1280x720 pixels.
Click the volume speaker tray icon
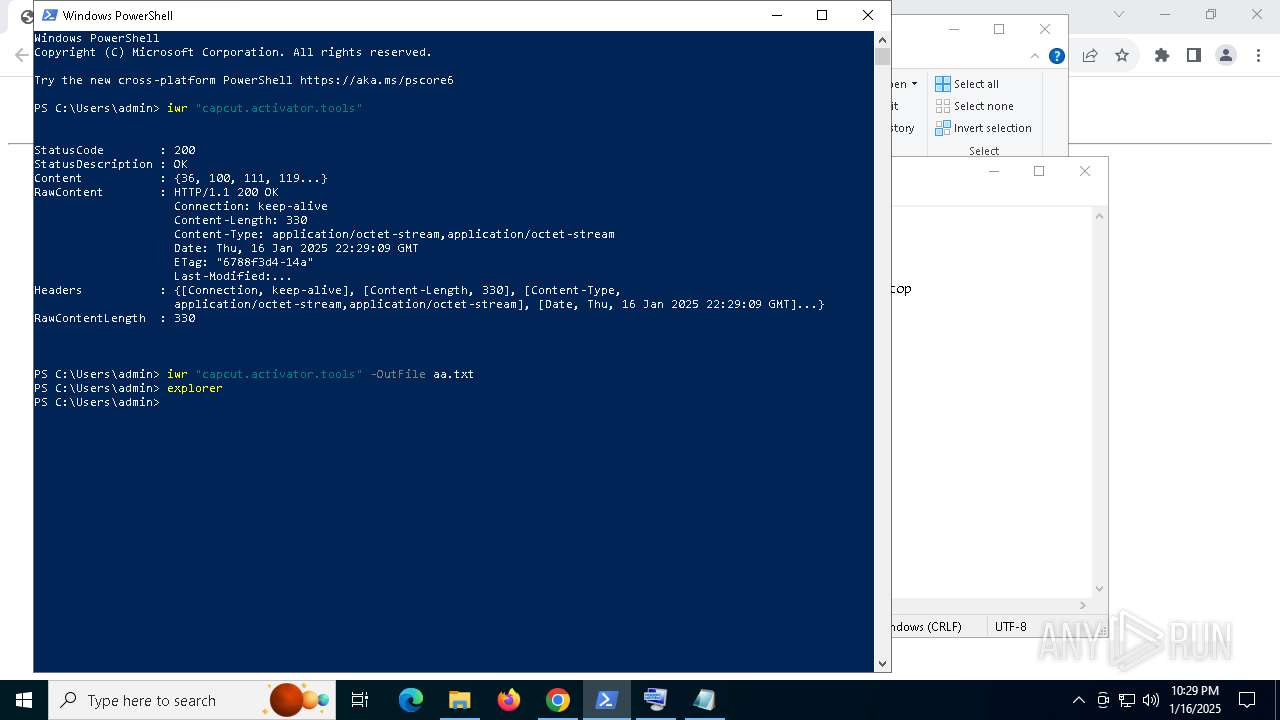(x=1151, y=700)
